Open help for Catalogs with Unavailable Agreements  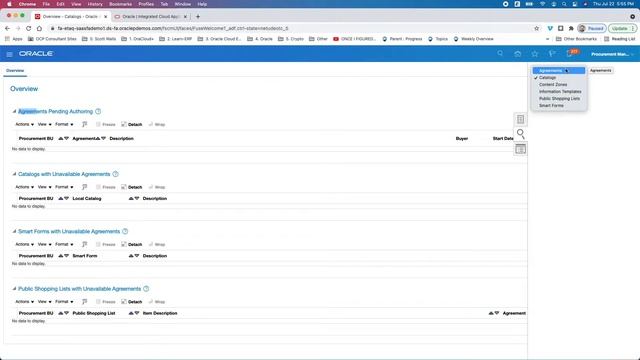point(116,174)
